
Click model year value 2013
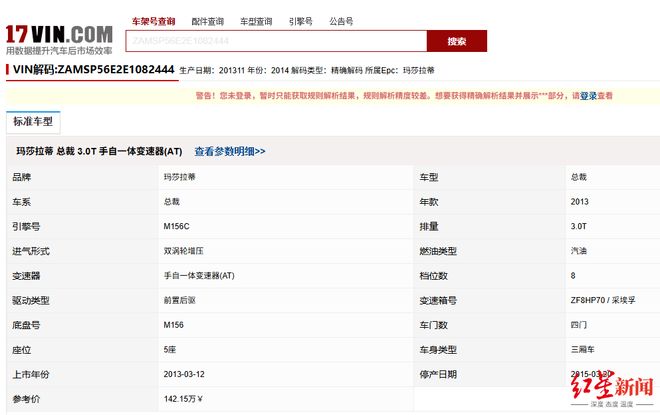click(580, 202)
